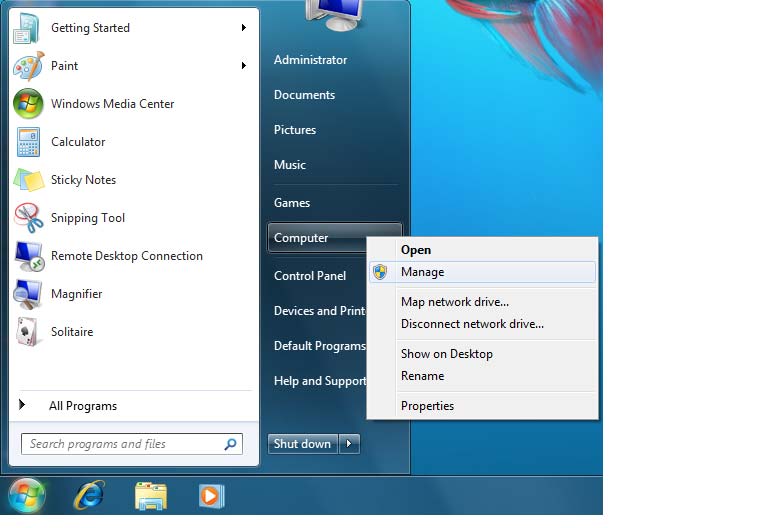Select Disconnect network drive...

click(482, 324)
